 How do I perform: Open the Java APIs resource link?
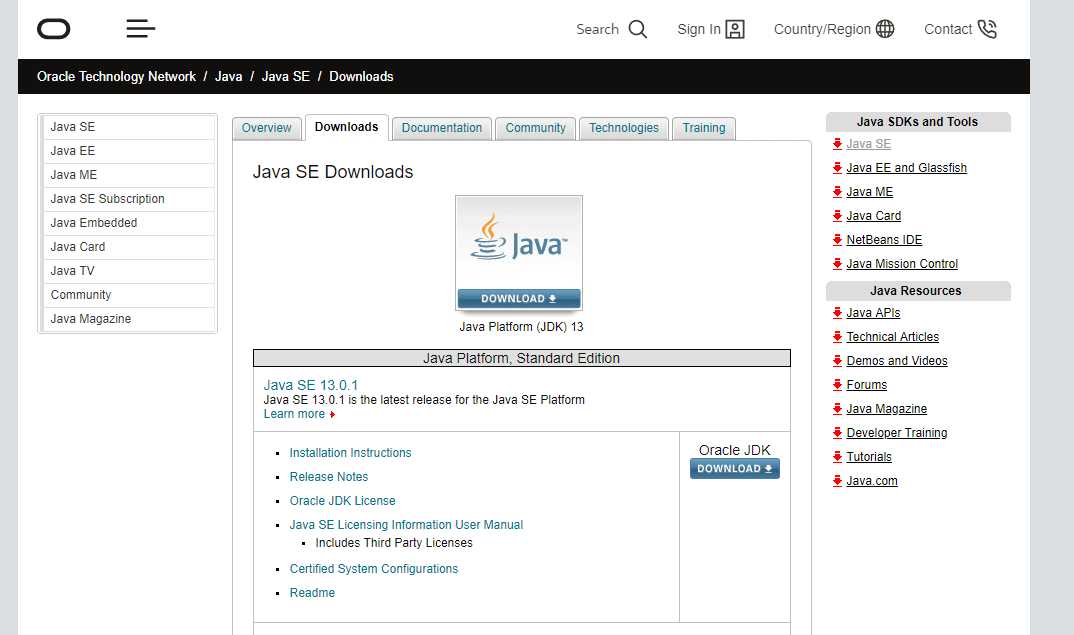873,313
